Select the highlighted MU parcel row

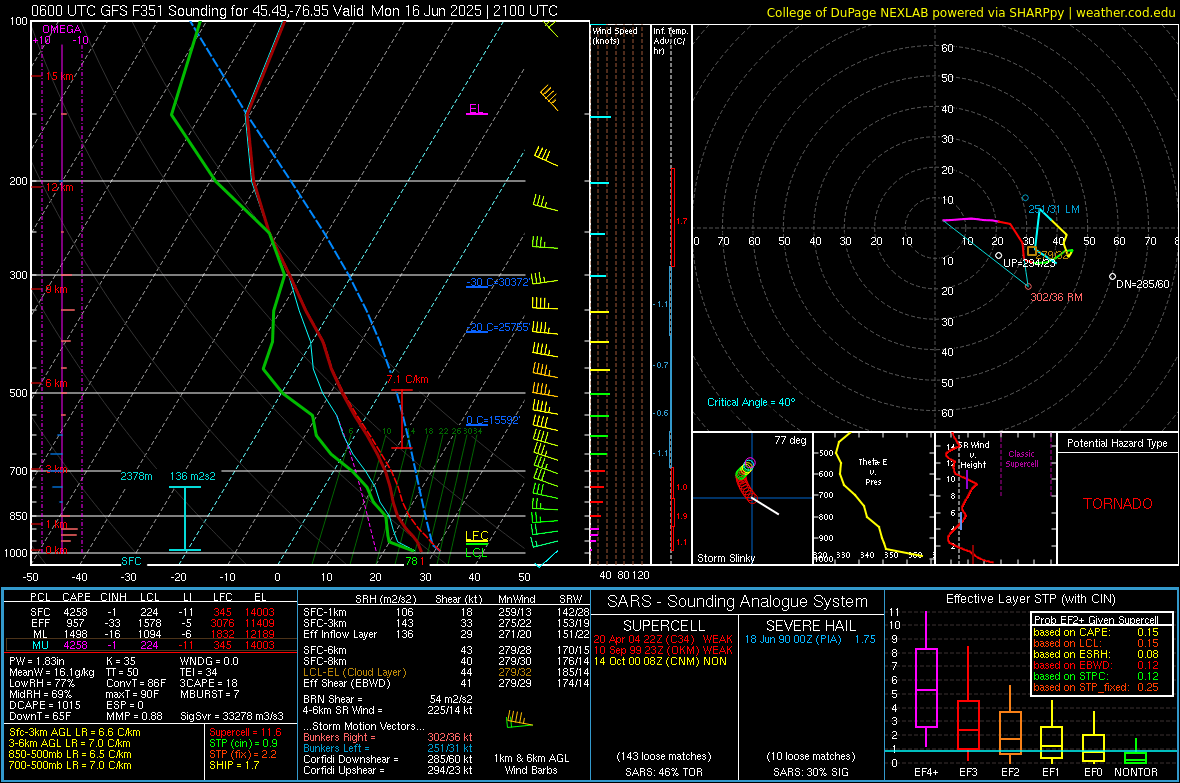coord(151,645)
